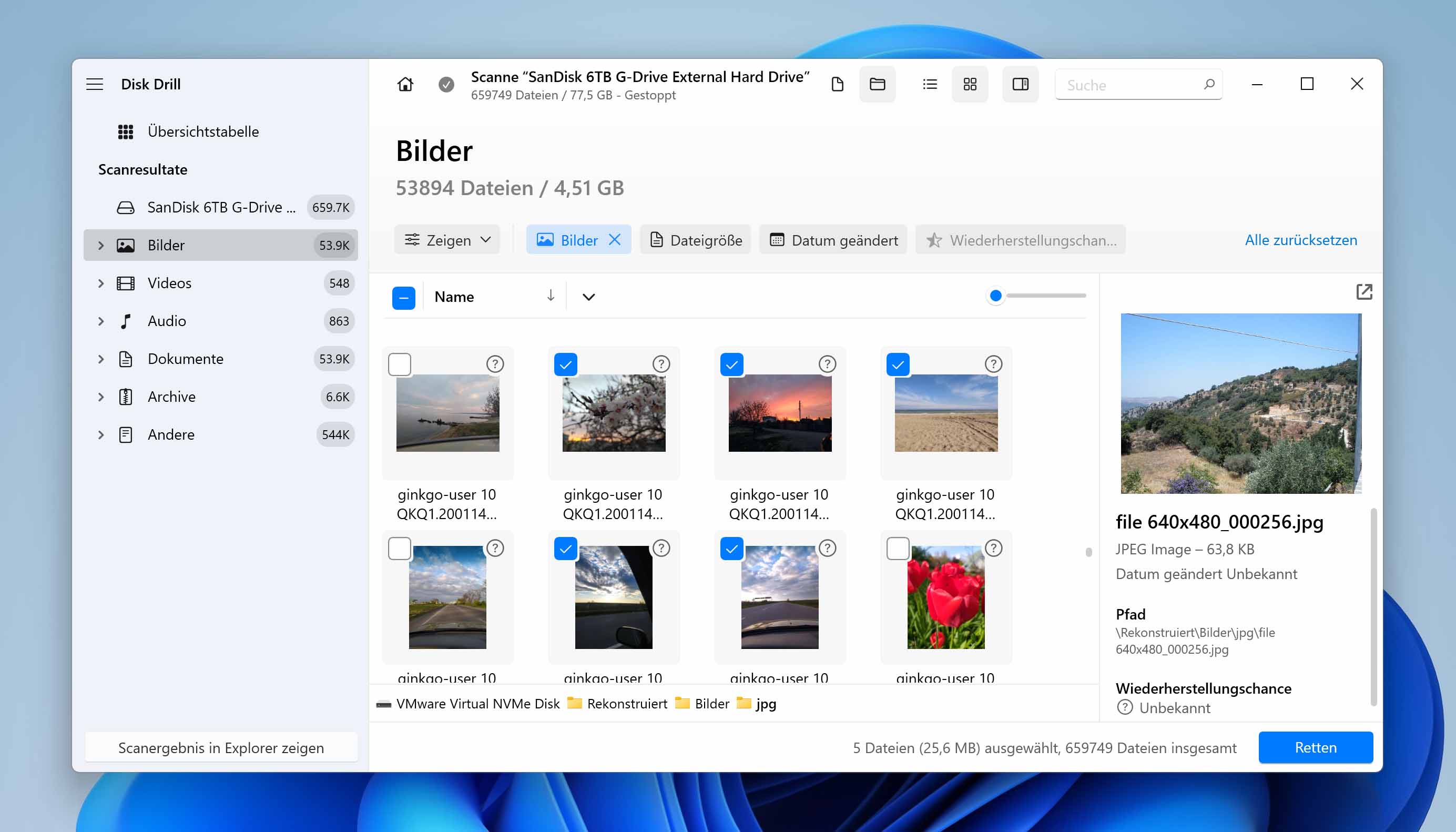The height and width of the screenshot is (832, 1456).
Task: Click the jpg folder icon in breadcrumb
Action: tap(744, 704)
